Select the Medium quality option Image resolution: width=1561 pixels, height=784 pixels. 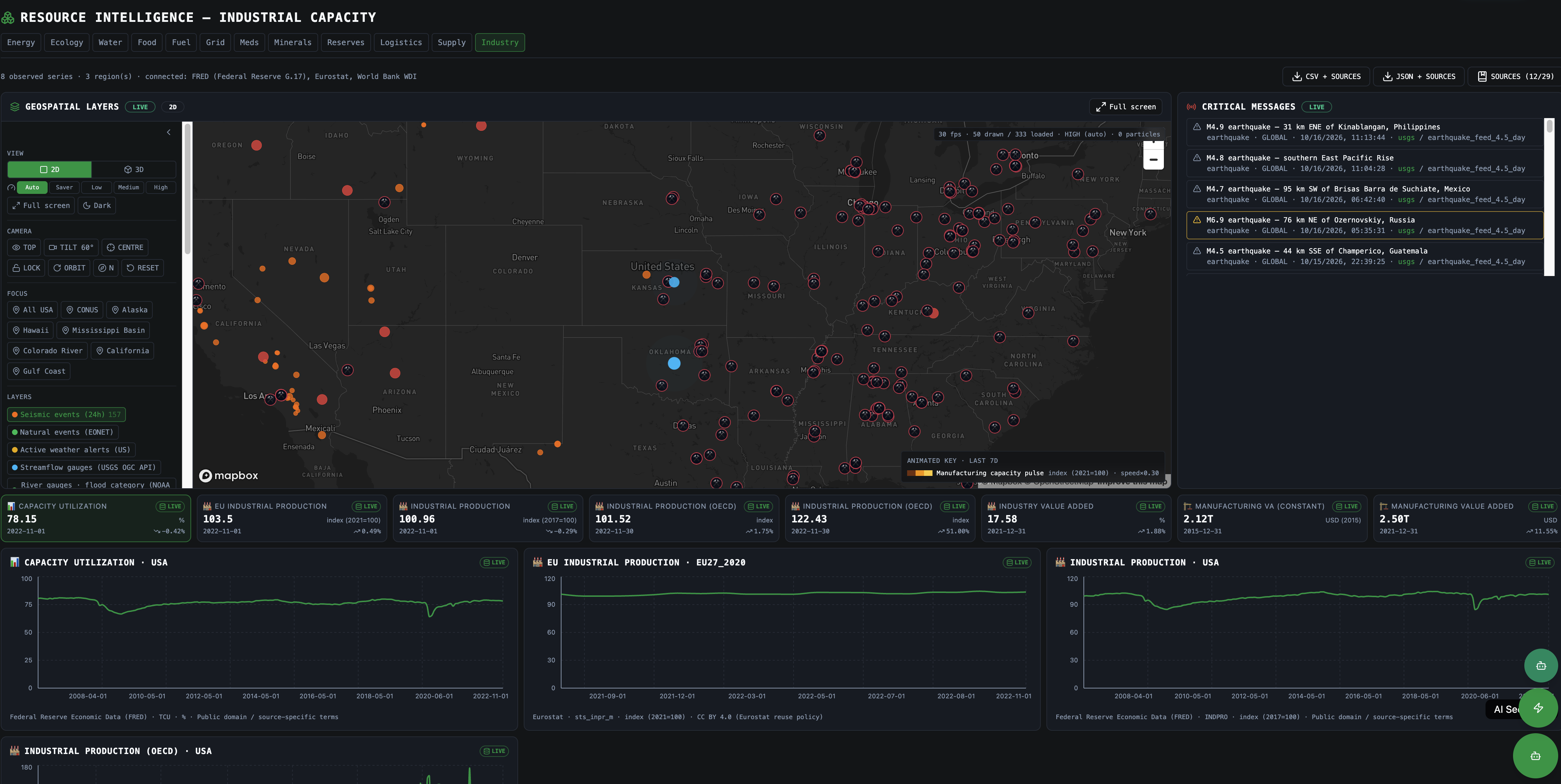pos(128,187)
